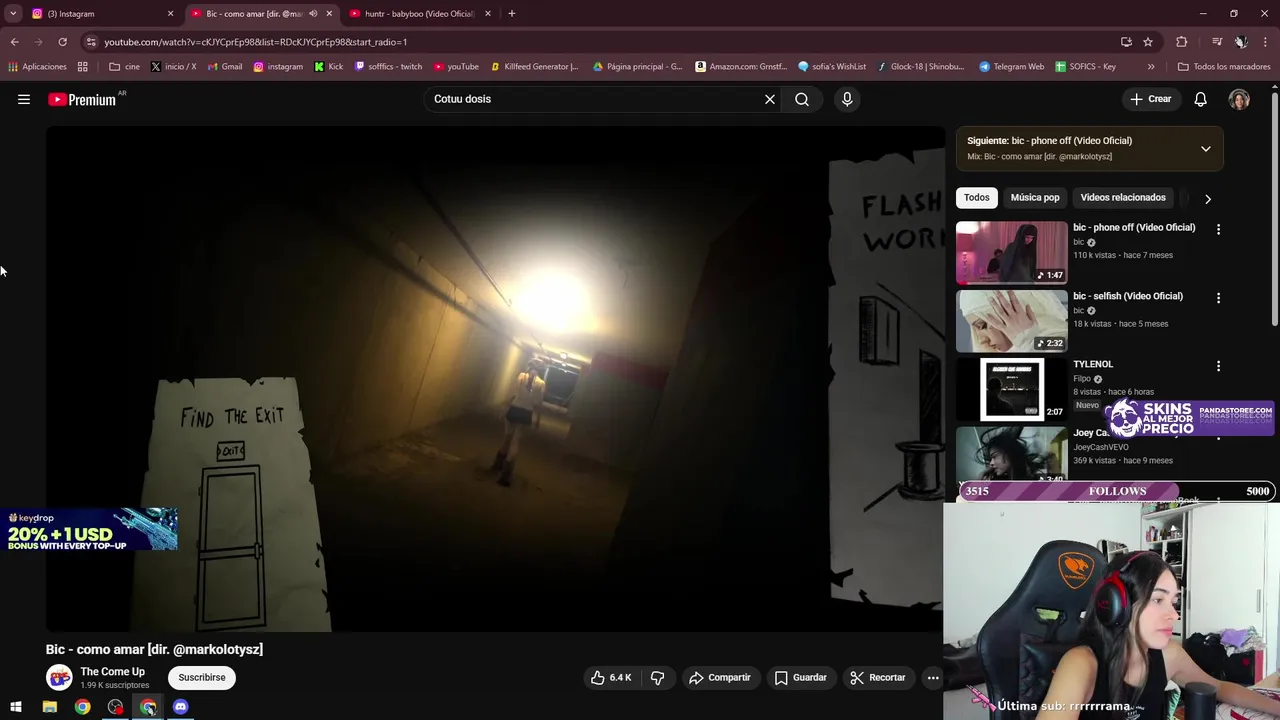Open the Telegram Web bookmark

point(1011,67)
